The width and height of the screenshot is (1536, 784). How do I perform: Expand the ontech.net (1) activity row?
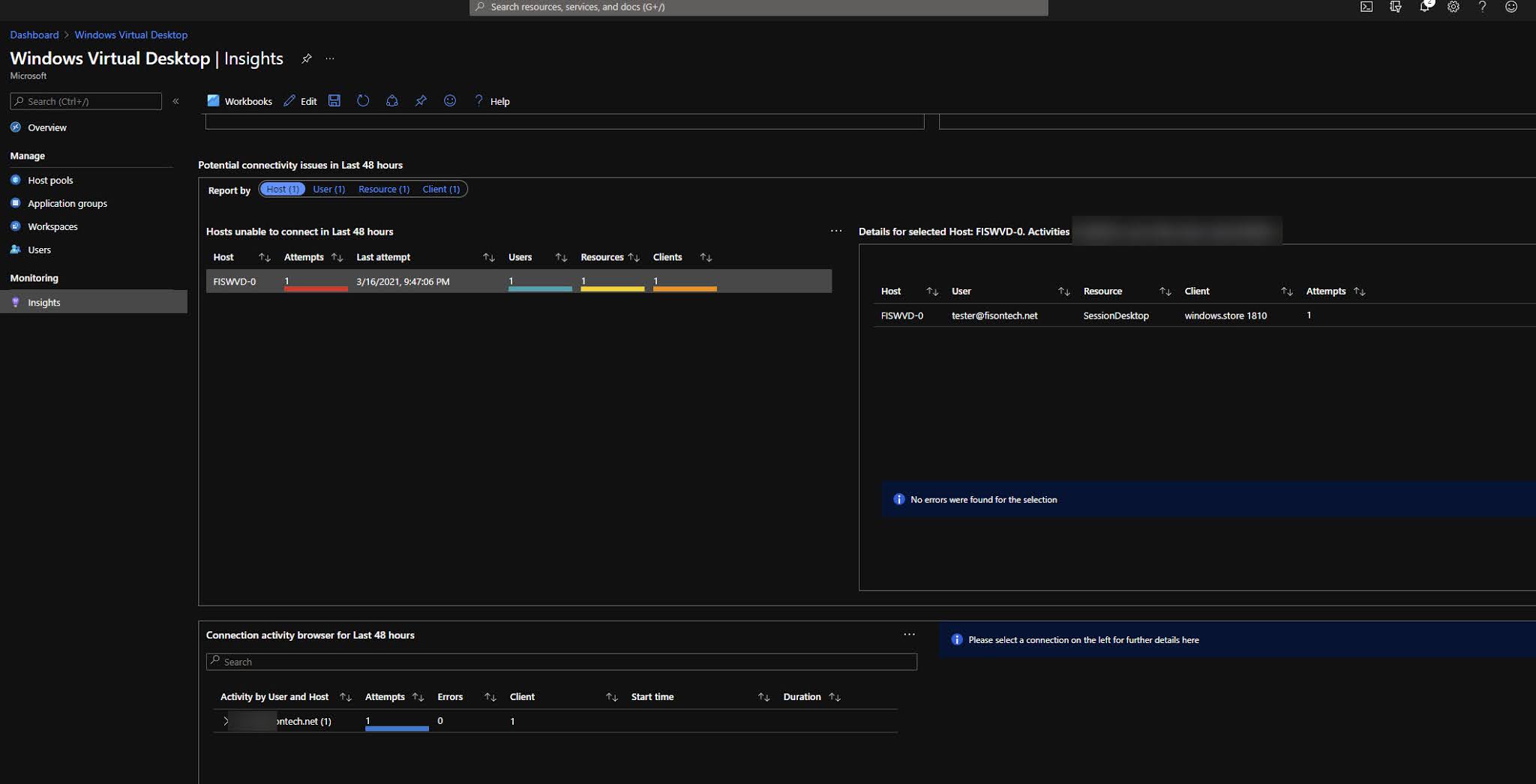pyautogui.click(x=226, y=721)
